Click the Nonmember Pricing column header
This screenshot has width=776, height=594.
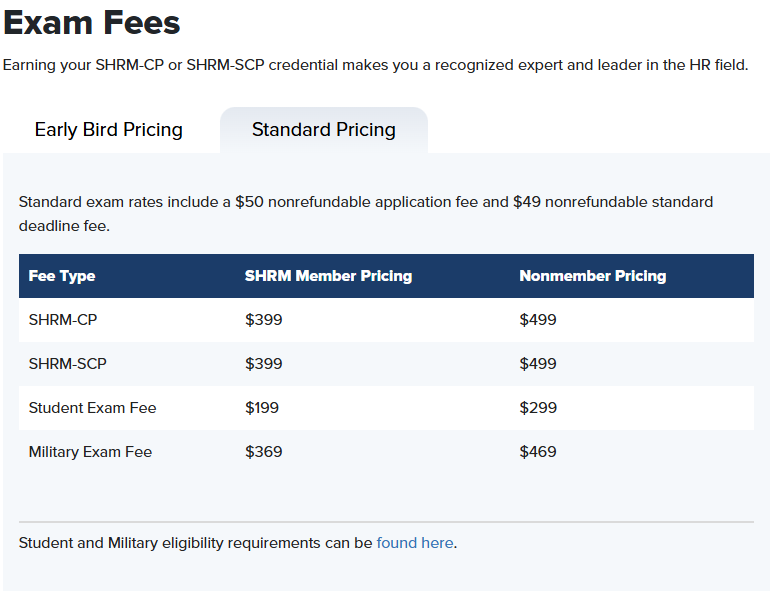(x=592, y=276)
